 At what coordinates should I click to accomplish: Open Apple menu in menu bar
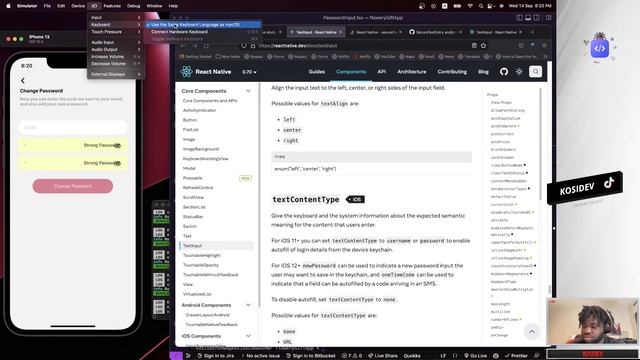tap(8, 6)
